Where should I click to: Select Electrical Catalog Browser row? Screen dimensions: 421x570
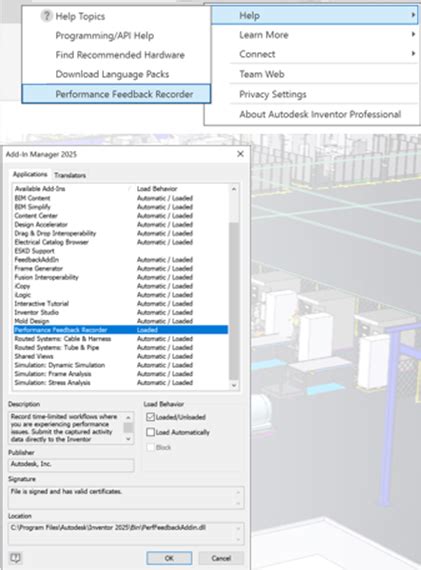point(121,242)
